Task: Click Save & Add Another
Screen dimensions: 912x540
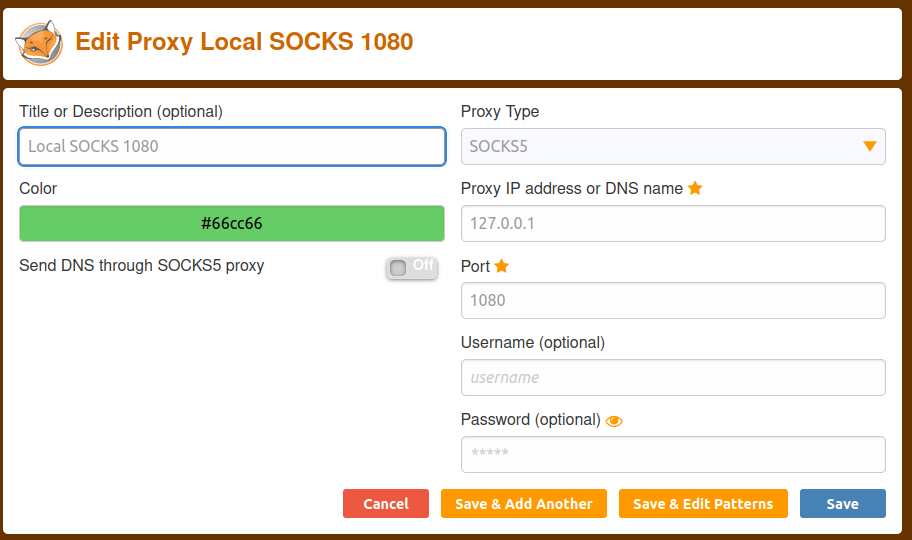Action: click(x=523, y=504)
